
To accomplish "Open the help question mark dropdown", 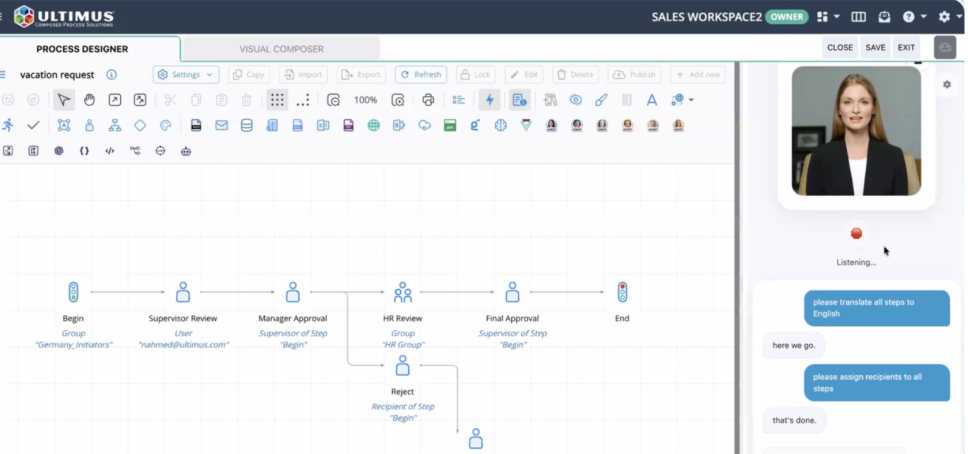I will click(915, 17).
